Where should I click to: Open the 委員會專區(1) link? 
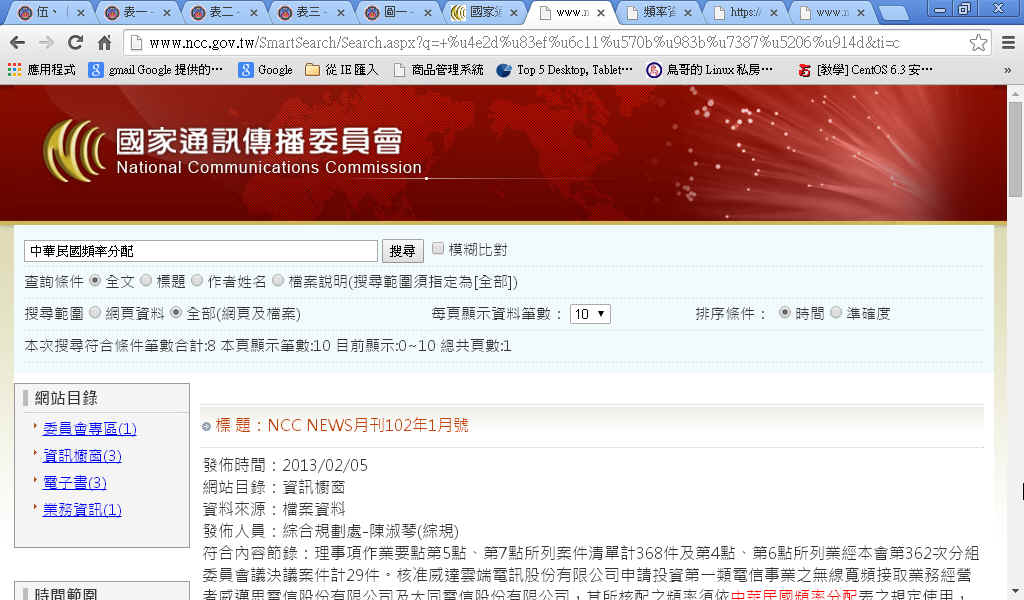89,429
